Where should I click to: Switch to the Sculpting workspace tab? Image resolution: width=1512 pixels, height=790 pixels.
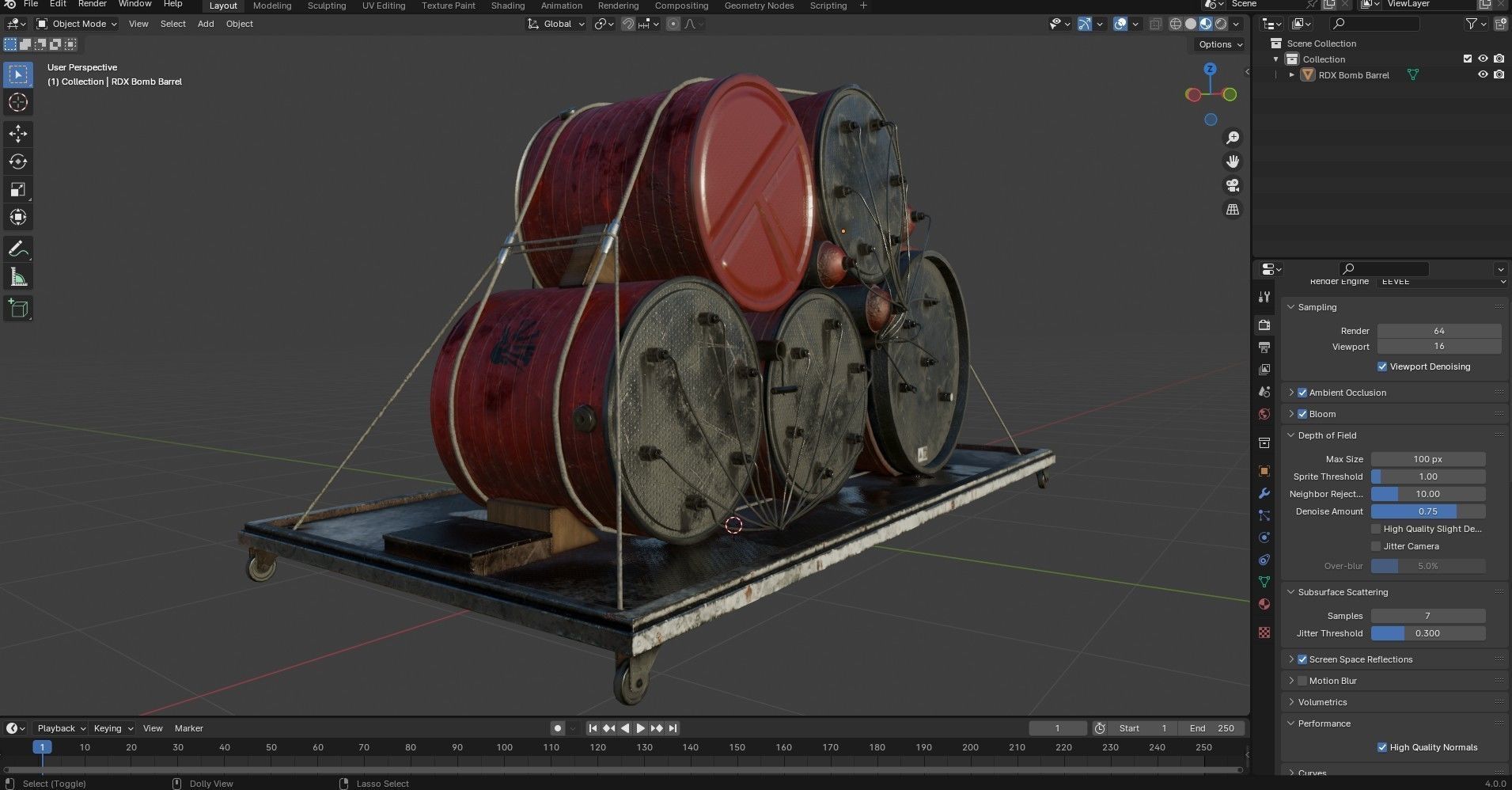pyautogui.click(x=327, y=6)
